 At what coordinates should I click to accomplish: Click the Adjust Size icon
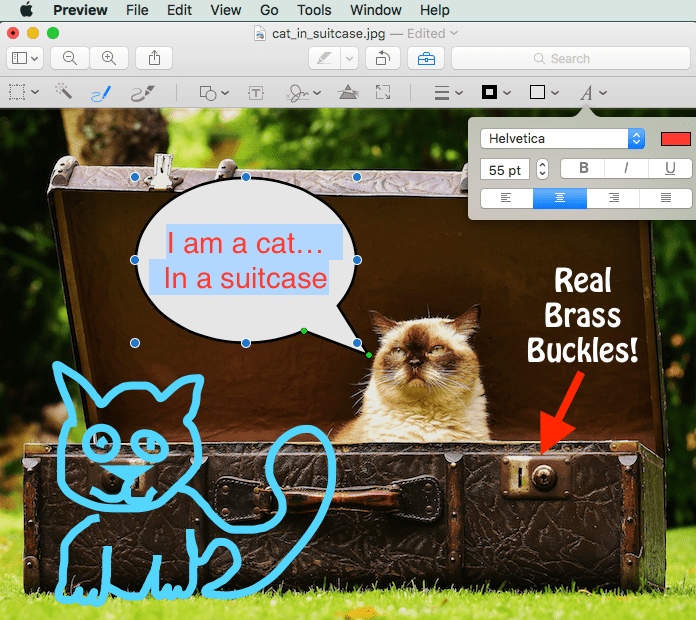(383, 93)
